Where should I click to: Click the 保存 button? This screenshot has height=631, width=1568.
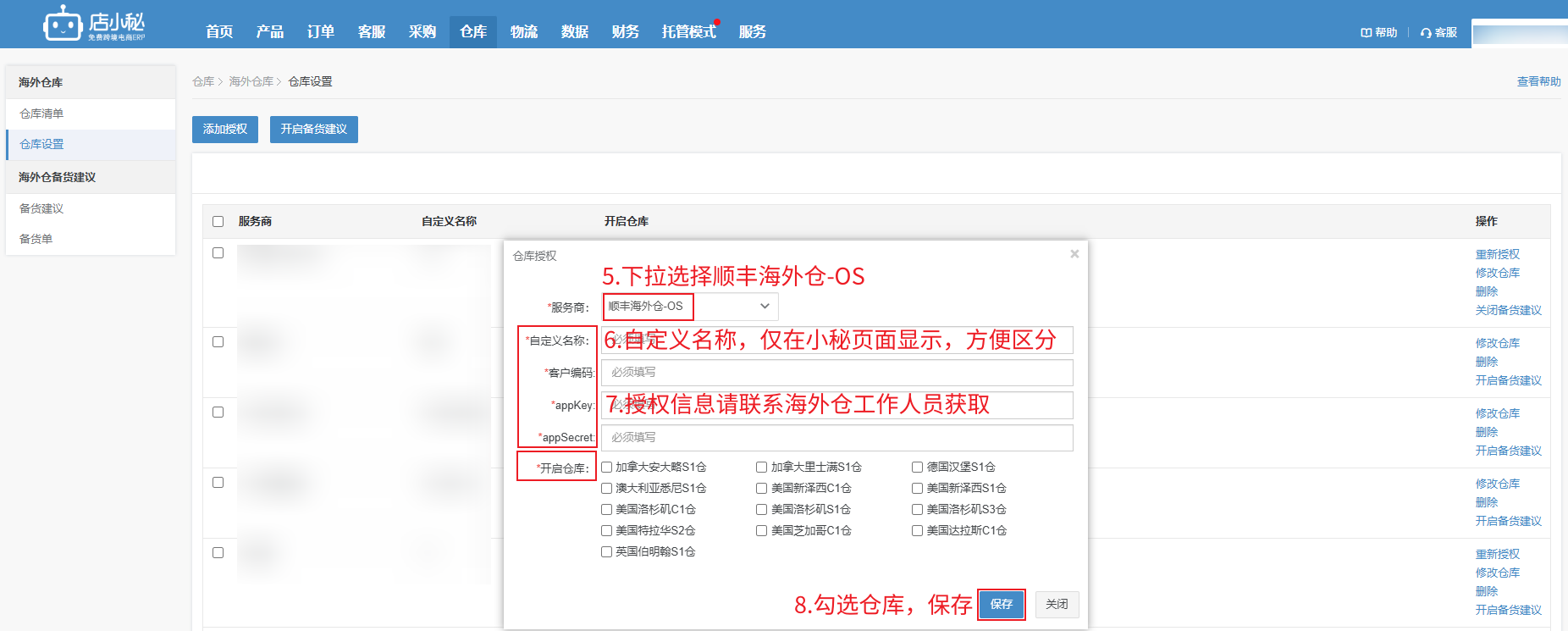pos(1002,604)
